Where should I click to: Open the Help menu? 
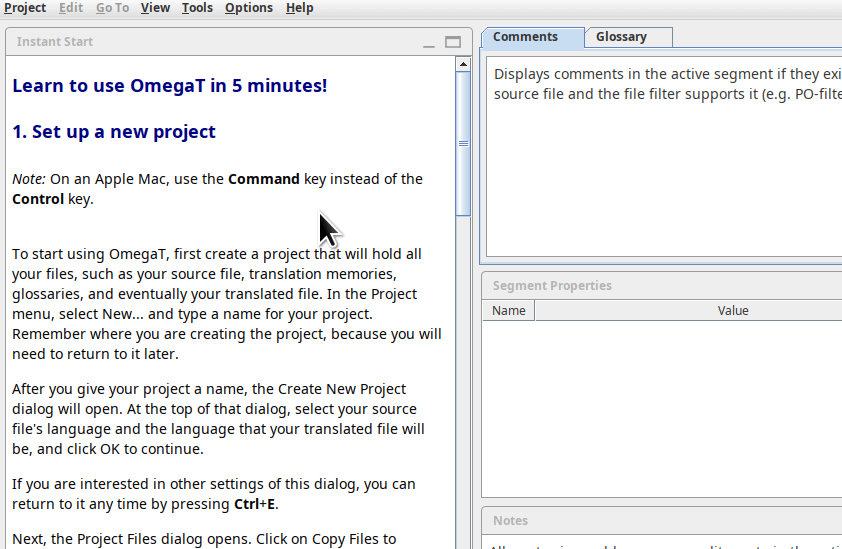(x=299, y=8)
